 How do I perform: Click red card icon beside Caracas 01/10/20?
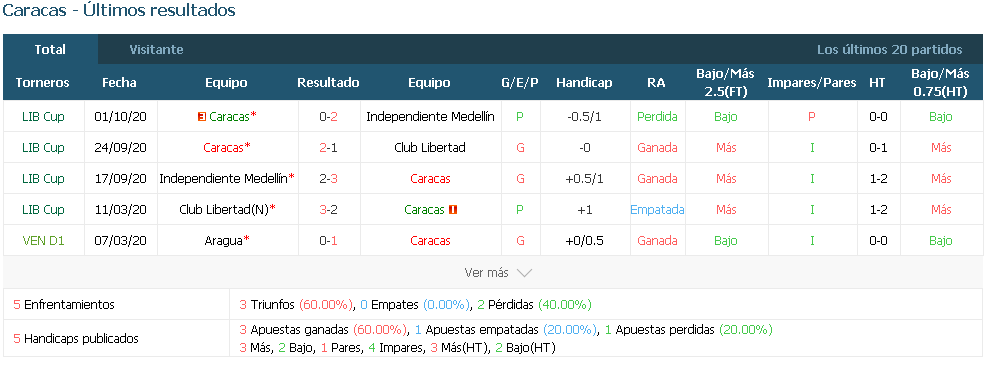click(x=201, y=117)
